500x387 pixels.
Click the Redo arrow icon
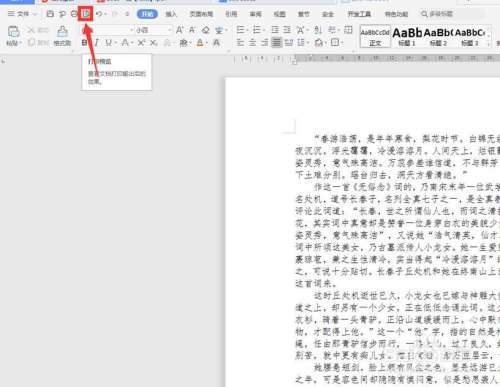tap(115, 14)
